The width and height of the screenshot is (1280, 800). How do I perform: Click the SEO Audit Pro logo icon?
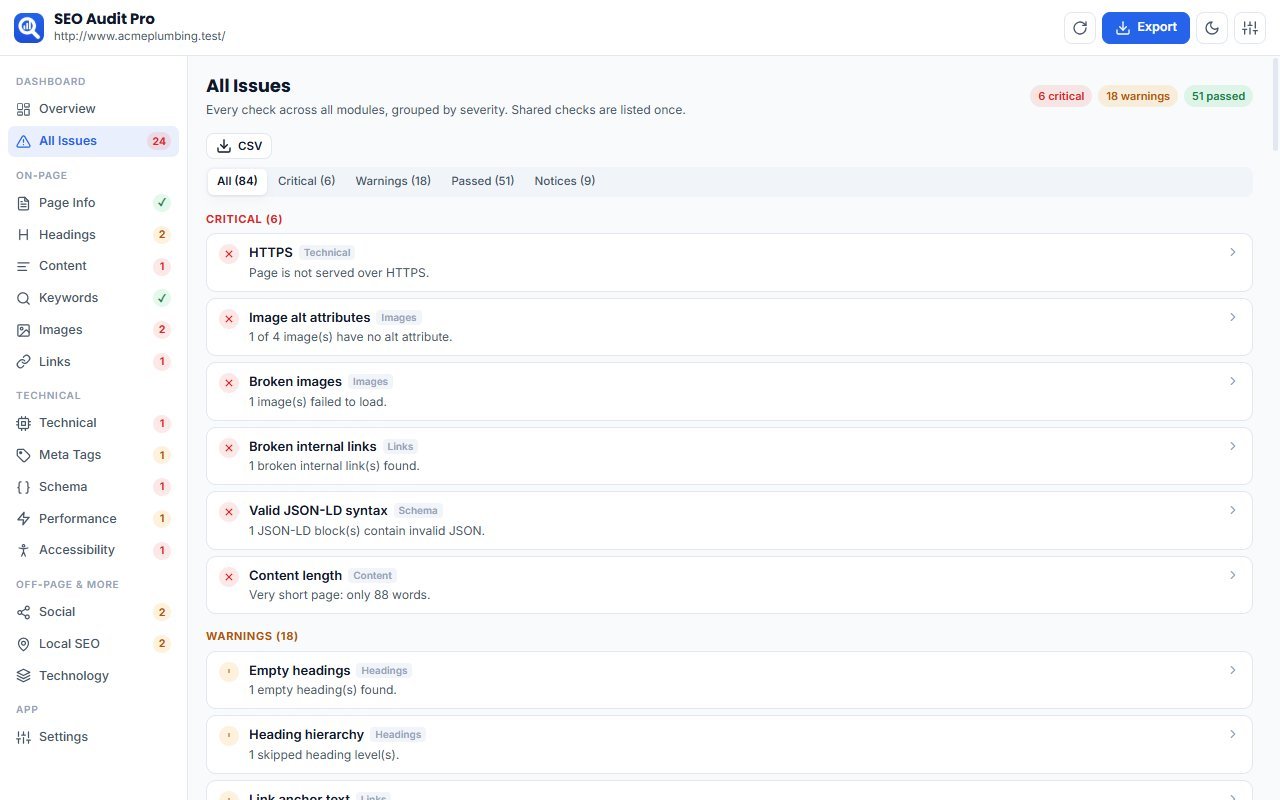pyautogui.click(x=29, y=28)
